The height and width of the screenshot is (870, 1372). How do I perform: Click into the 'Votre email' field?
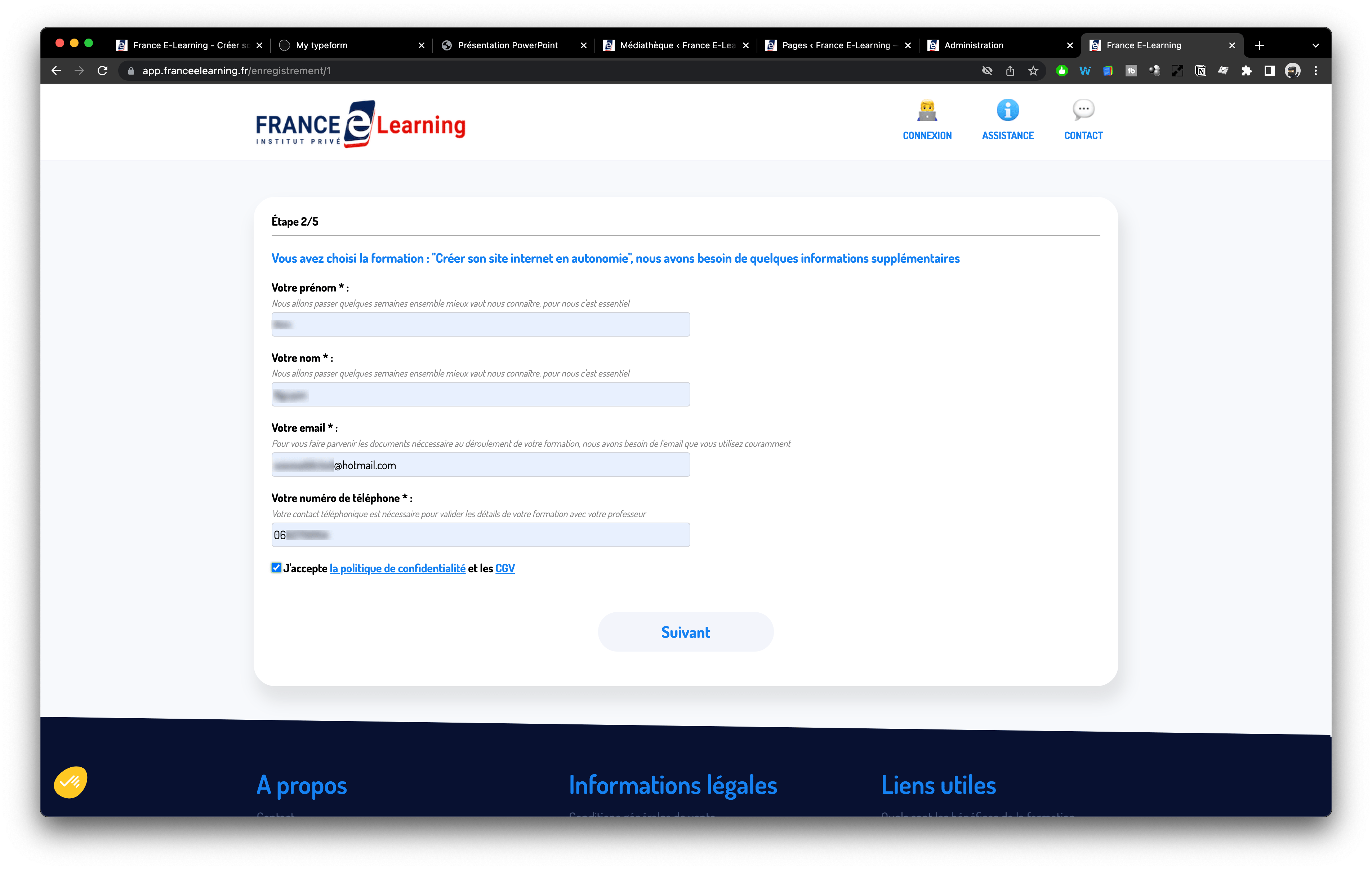(480, 465)
